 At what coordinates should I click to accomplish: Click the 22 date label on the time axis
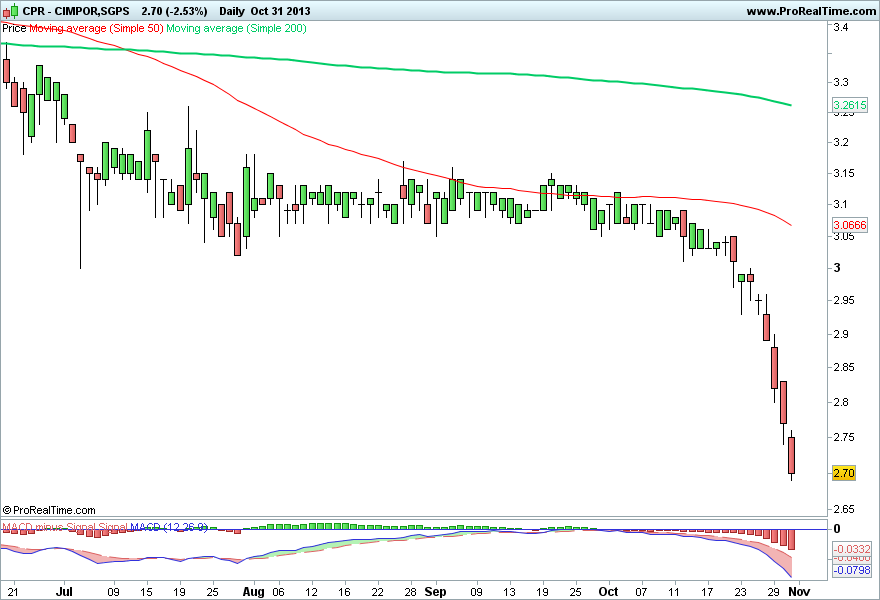pyautogui.click(x=378, y=592)
